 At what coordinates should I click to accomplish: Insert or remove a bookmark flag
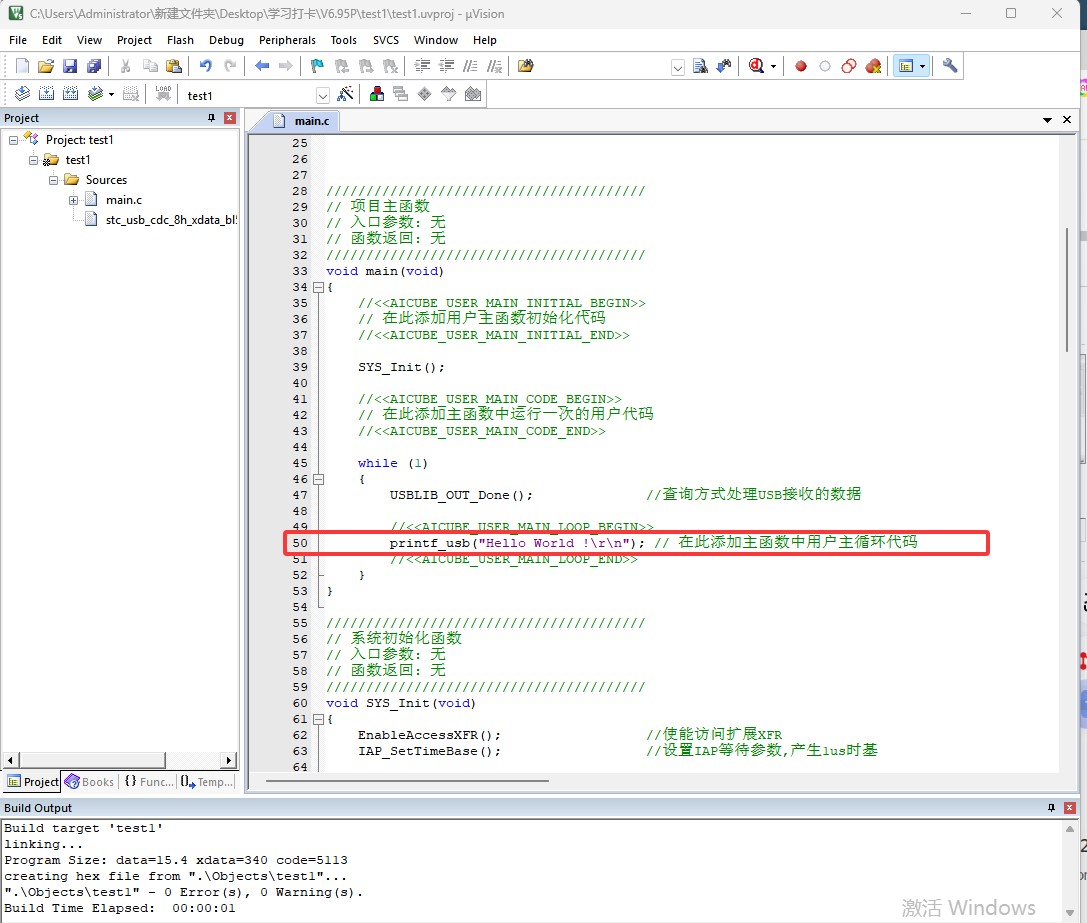click(318, 66)
